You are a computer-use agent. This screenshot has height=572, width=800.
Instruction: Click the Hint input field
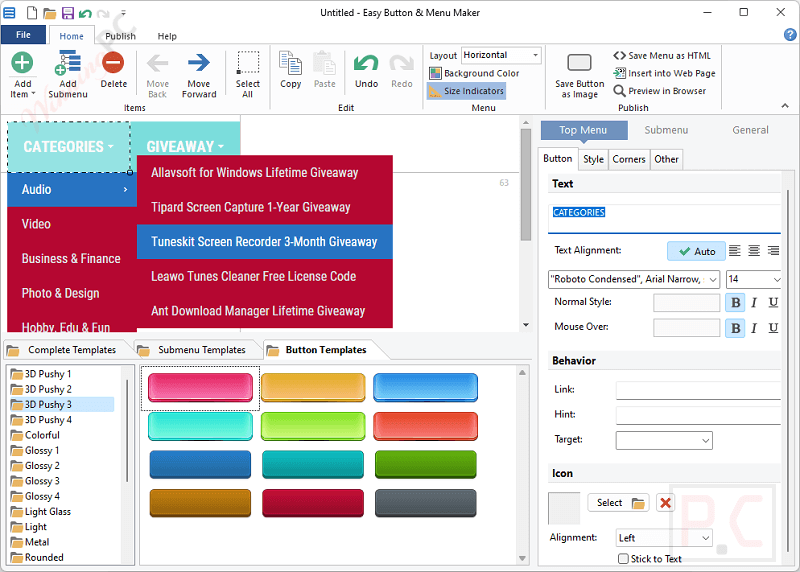(698, 415)
